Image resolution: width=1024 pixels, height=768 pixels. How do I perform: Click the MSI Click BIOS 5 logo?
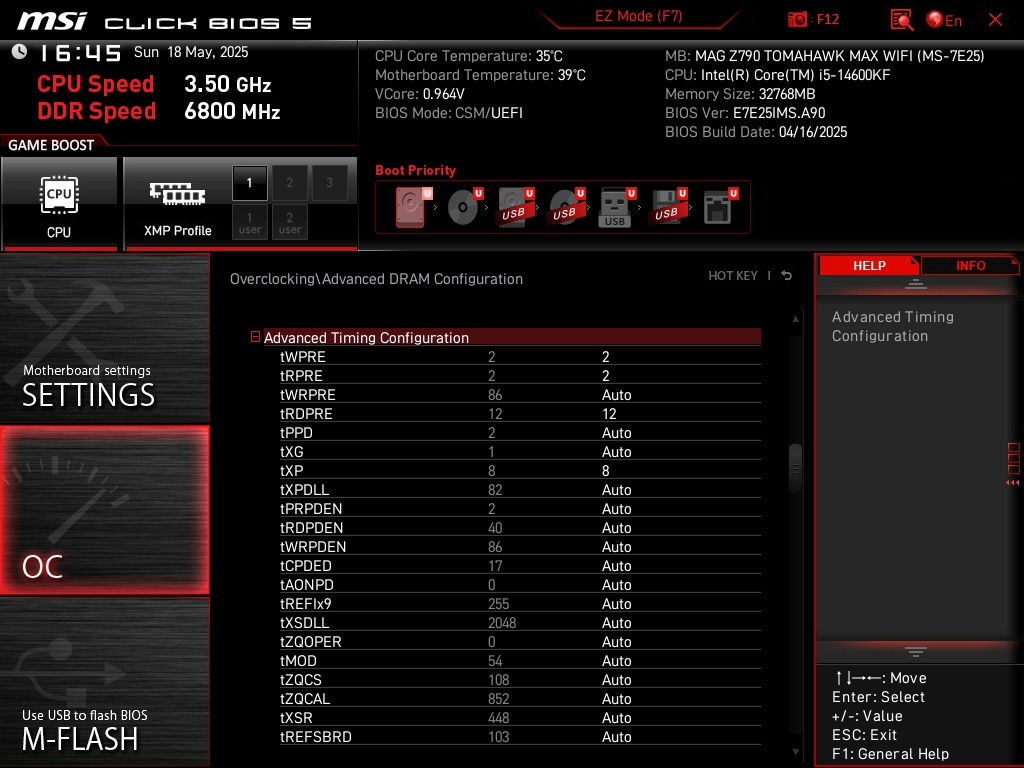pos(163,22)
